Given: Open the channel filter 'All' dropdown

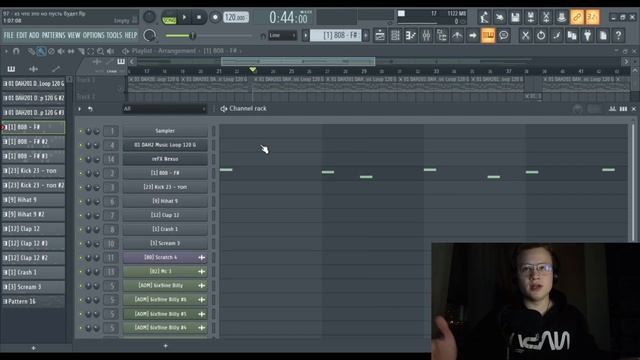Looking at the screenshot, I should (165, 109).
